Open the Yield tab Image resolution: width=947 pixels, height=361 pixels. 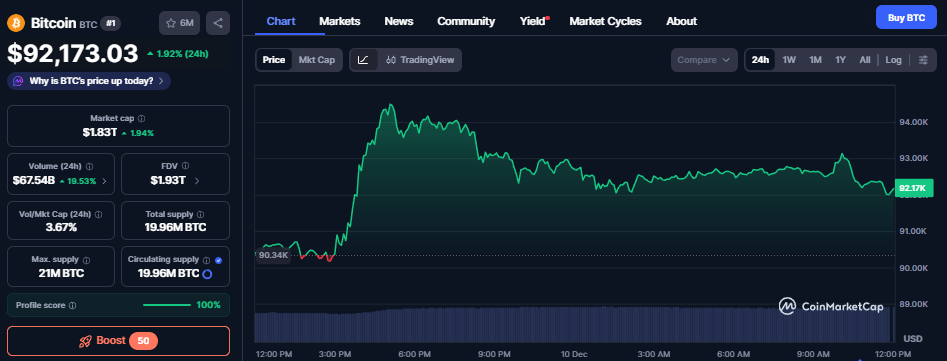534,21
